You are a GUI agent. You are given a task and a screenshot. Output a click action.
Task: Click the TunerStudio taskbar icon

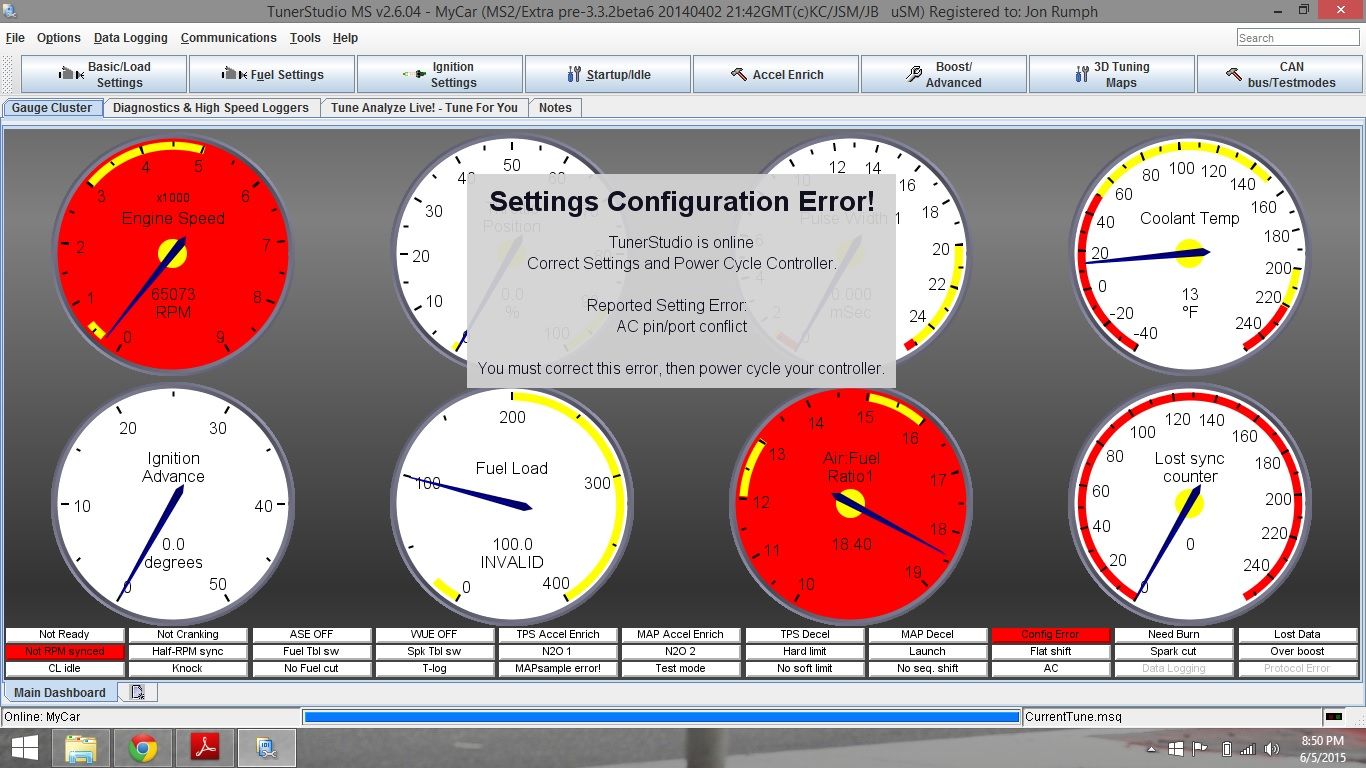(267, 748)
